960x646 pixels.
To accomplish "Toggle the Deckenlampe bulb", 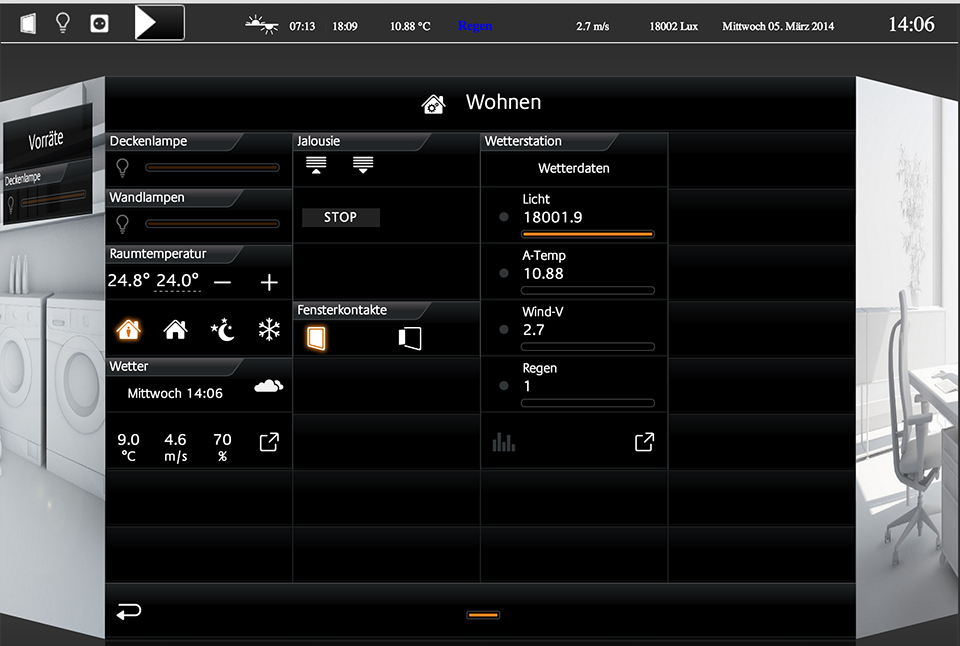I will tap(123, 167).
